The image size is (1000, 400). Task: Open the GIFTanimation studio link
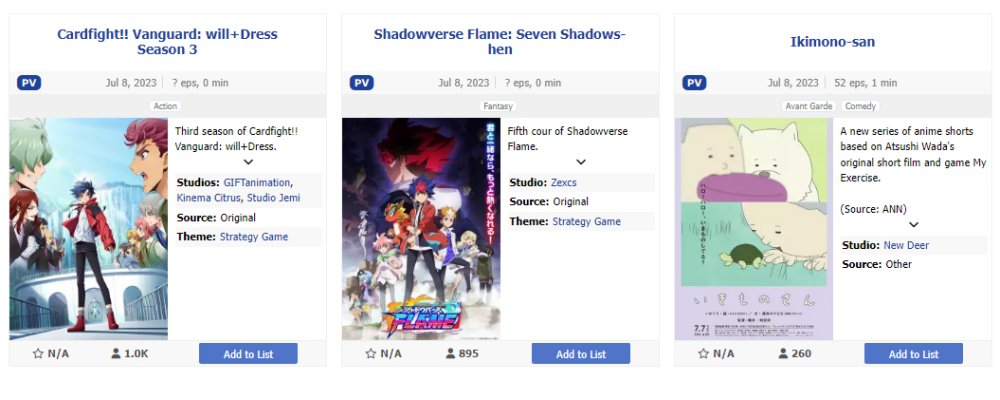tap(256, 183)
